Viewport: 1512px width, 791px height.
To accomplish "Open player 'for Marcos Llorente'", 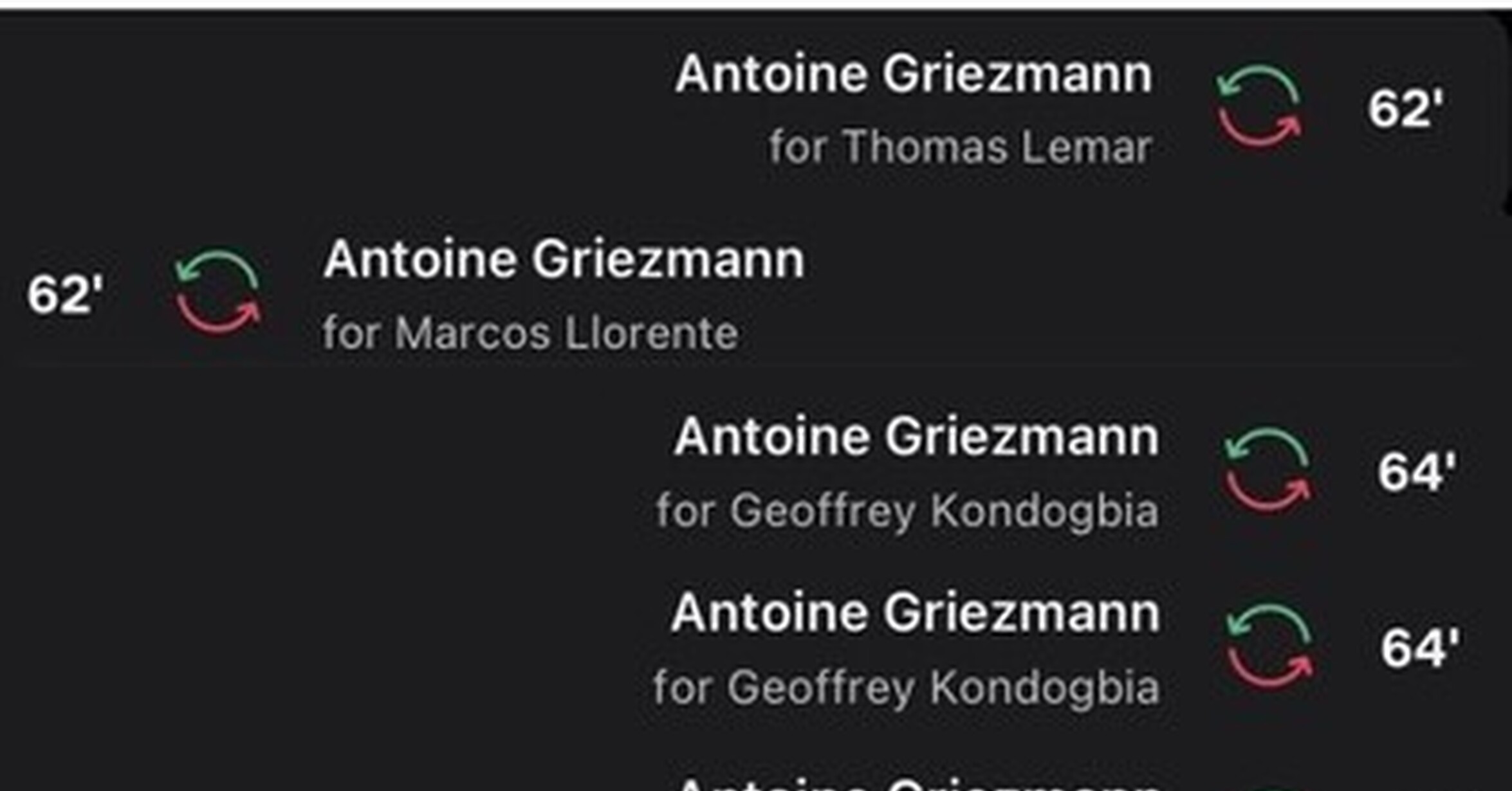I will [x=530, y=333].
